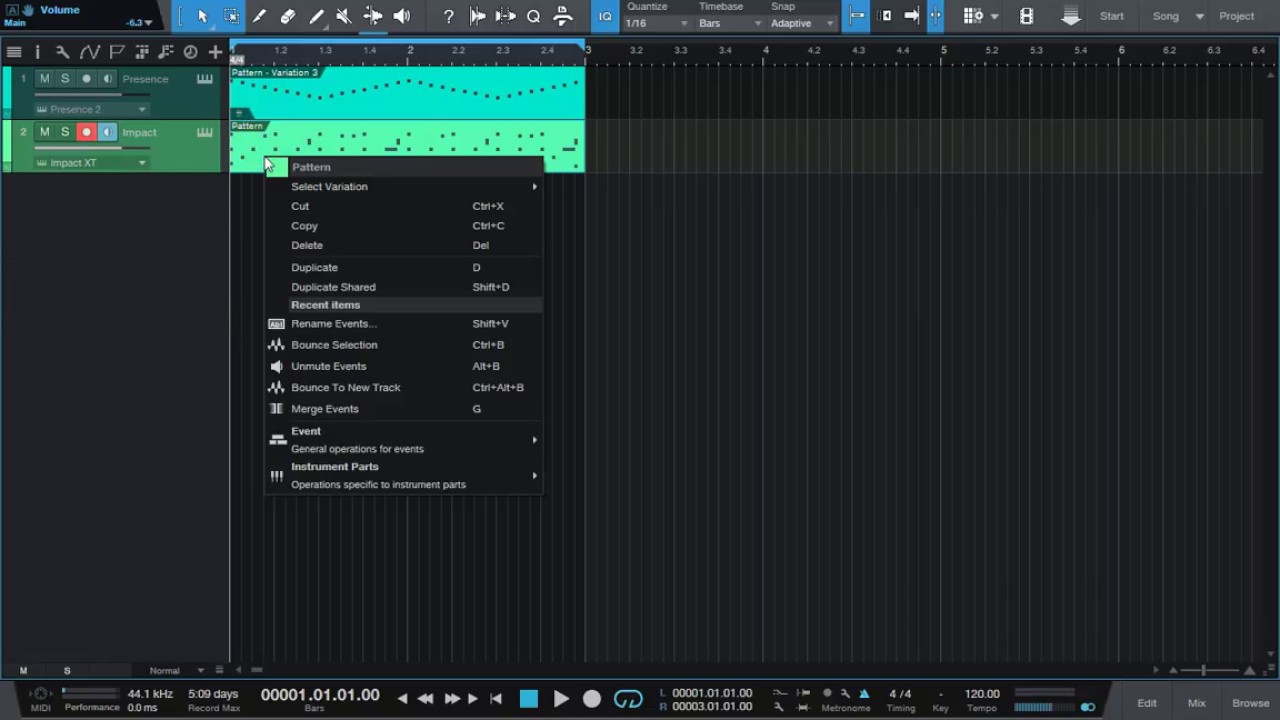Select the Eraser tool
Screen dimensions: 1280x720
(288, 16)
